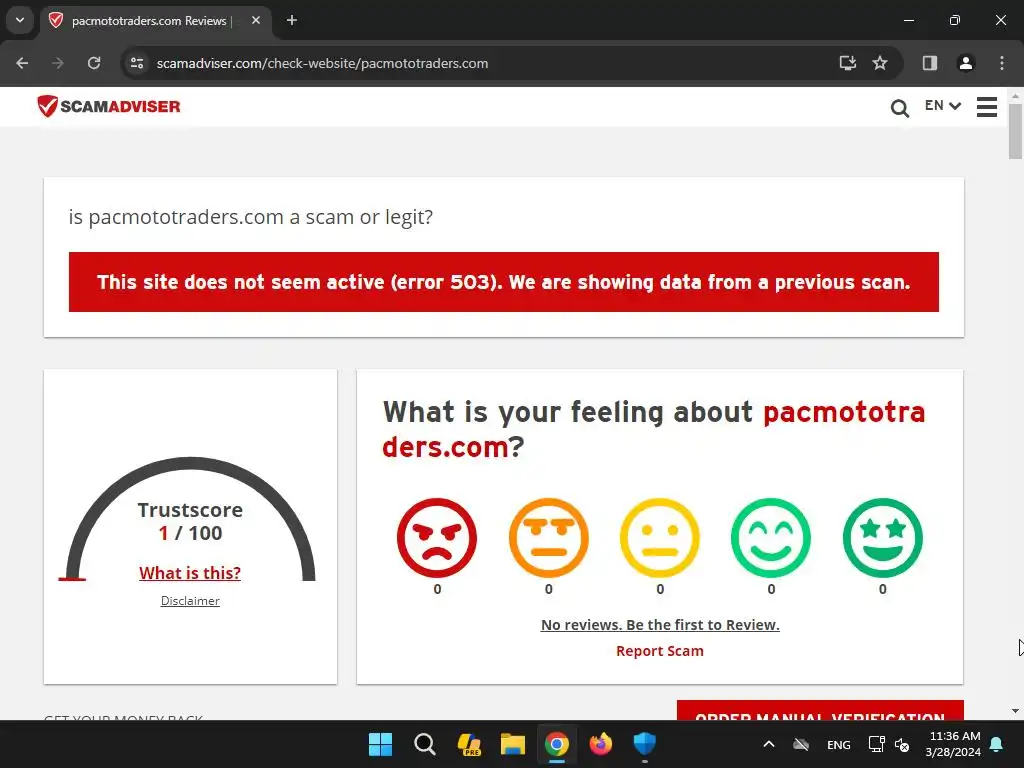The width and height of the screenshot is (1024, 768).
Task: Close the pacmototraders.com Reviews tab
Action: 256,20
